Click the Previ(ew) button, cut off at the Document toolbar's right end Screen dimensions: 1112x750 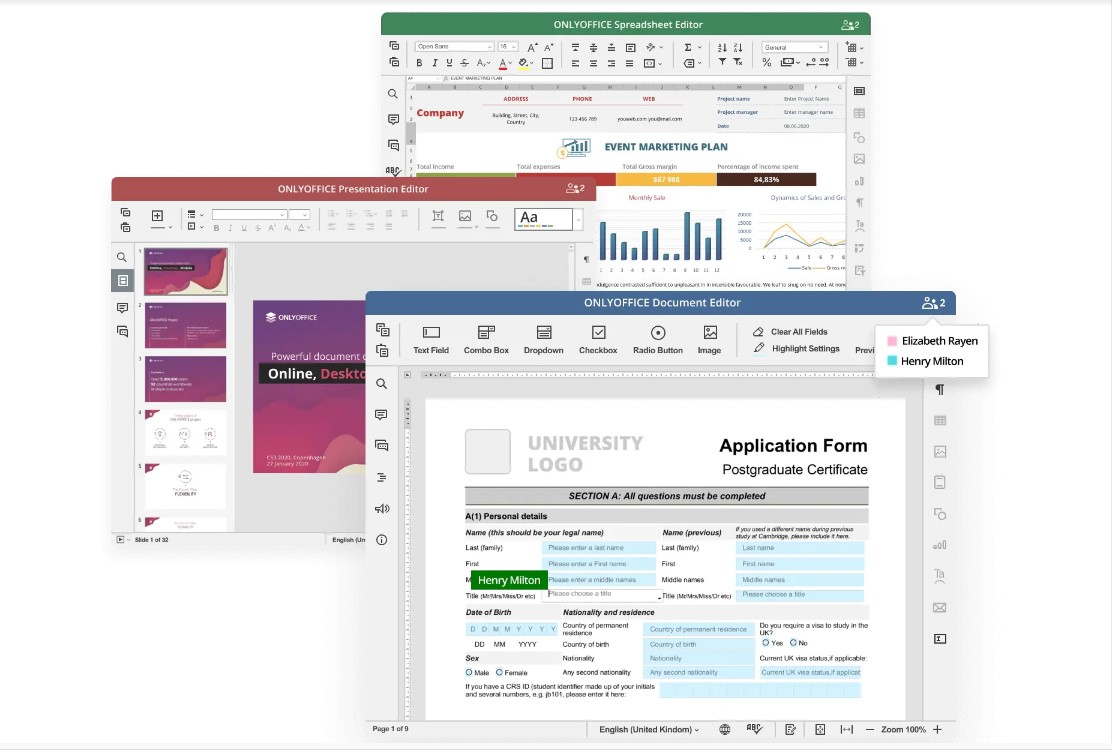pyautogui.click(x=864, y=349)
